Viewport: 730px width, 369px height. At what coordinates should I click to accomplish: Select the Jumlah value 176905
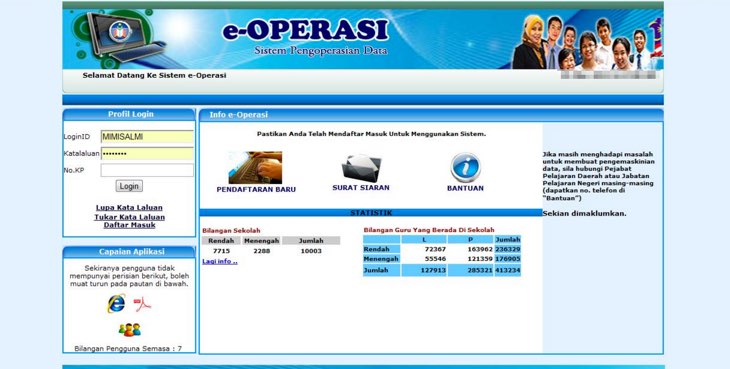(507, 259)
